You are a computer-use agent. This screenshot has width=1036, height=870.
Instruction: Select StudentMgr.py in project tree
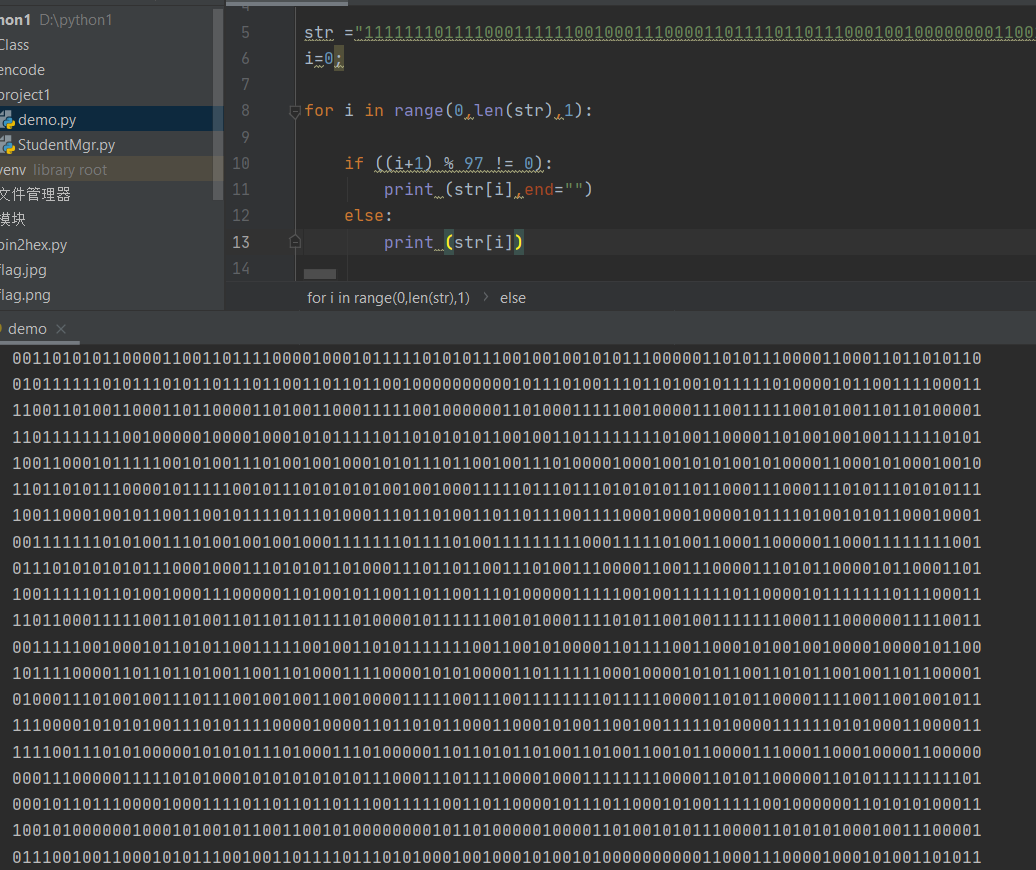[x=66, y=145]
